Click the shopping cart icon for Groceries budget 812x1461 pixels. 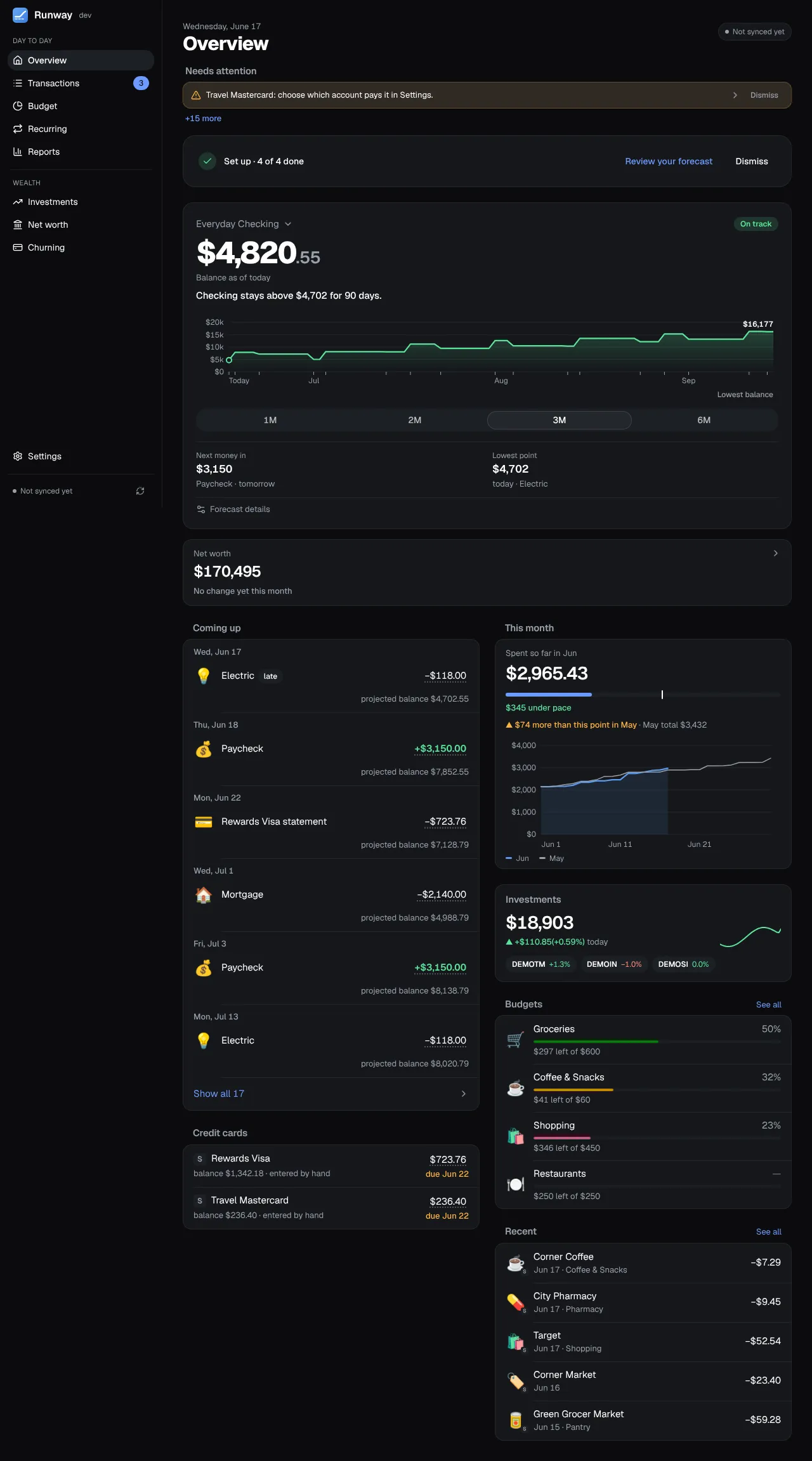click(x=516, y=1040)
